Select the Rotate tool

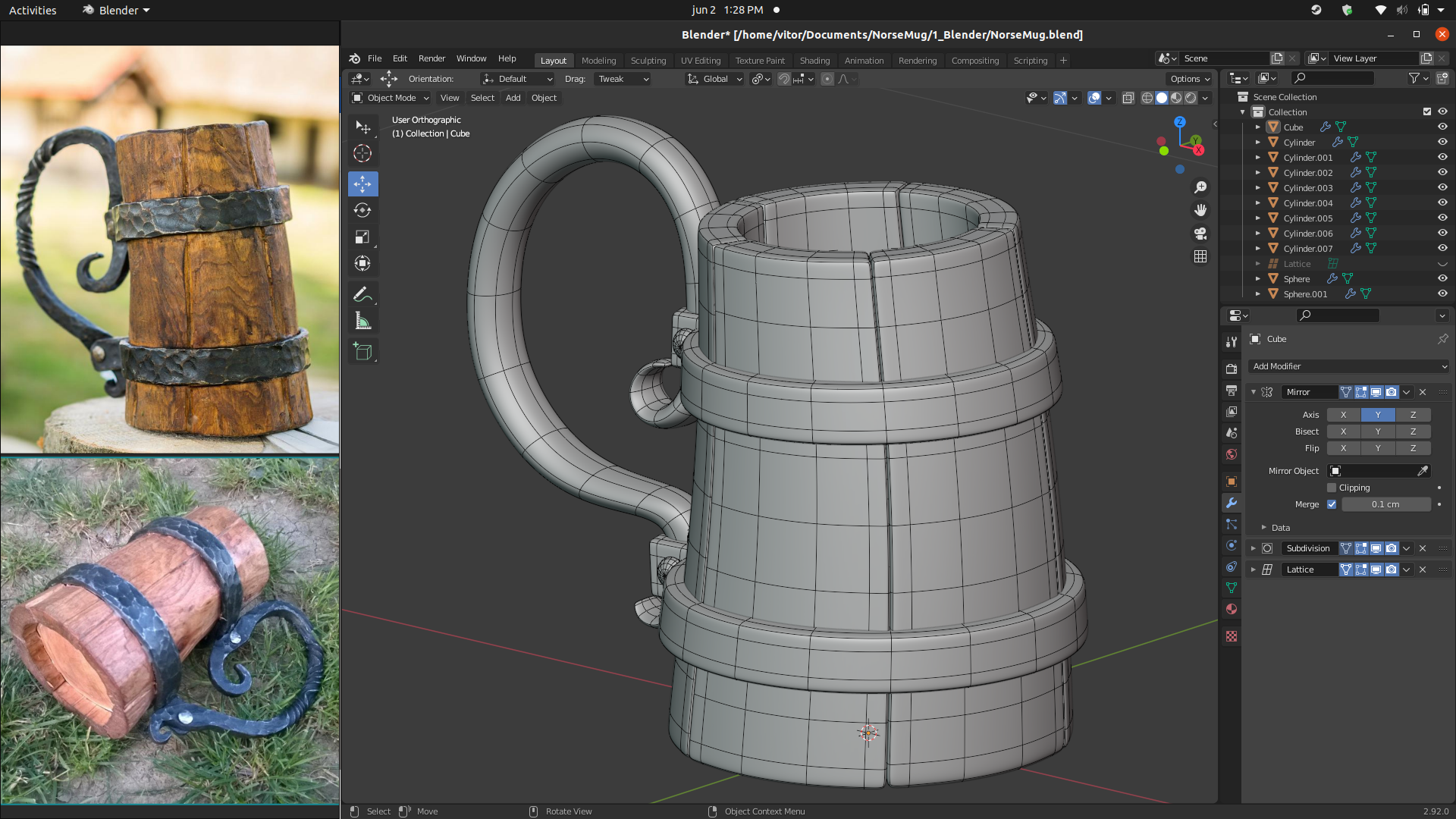pos(362,210)
